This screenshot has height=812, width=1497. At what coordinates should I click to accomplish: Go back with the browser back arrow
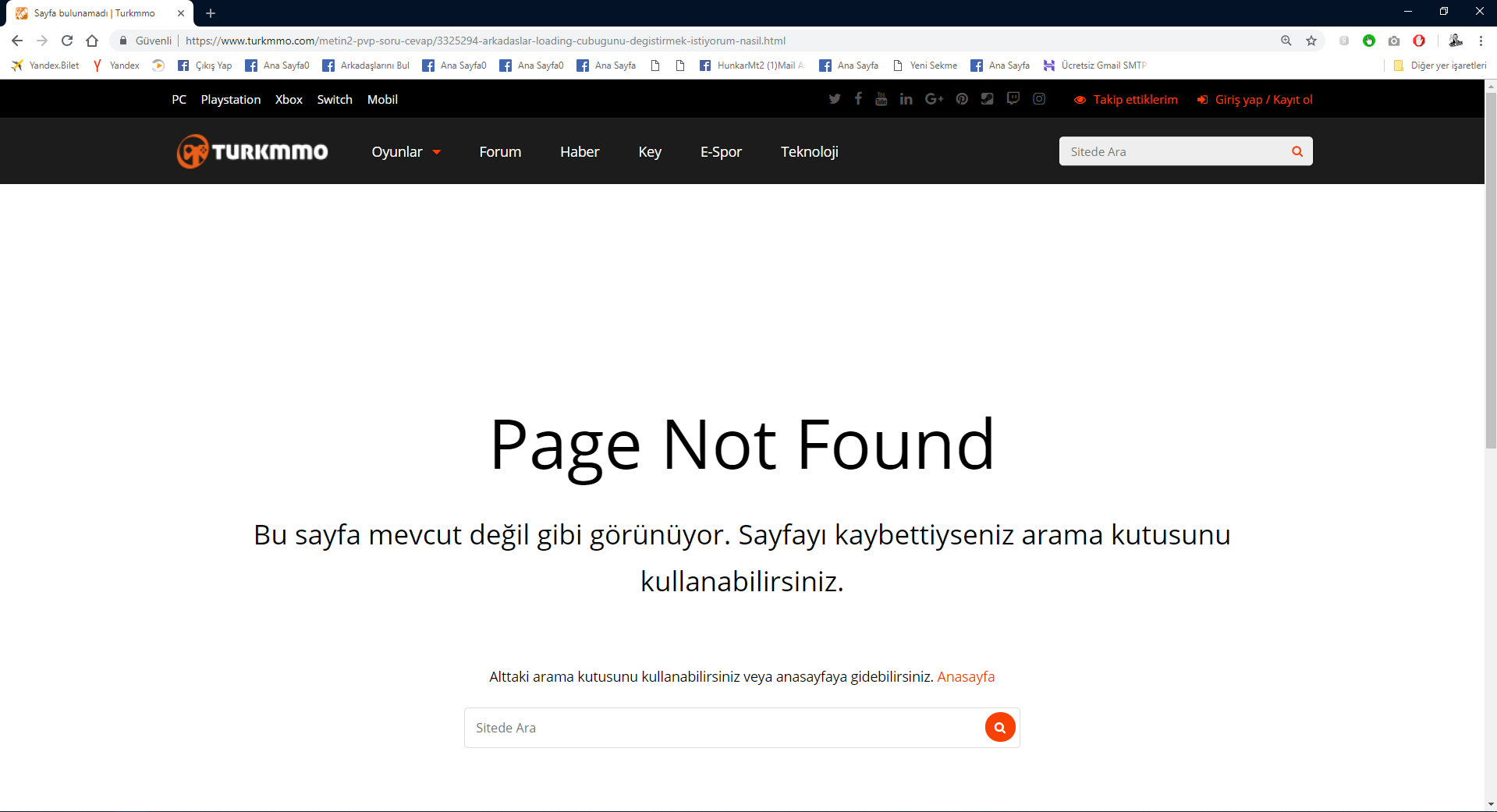click(17, 41)
